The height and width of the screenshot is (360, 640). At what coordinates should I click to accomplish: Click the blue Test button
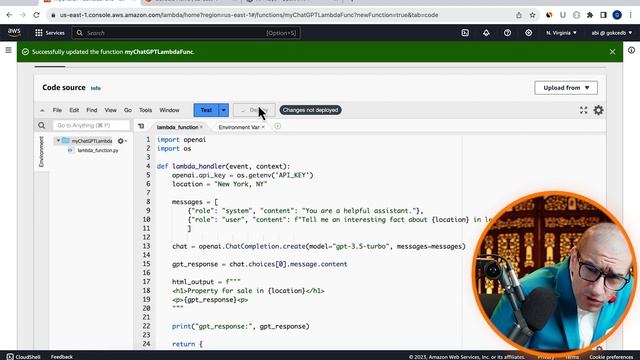click(x=206, y=110)
